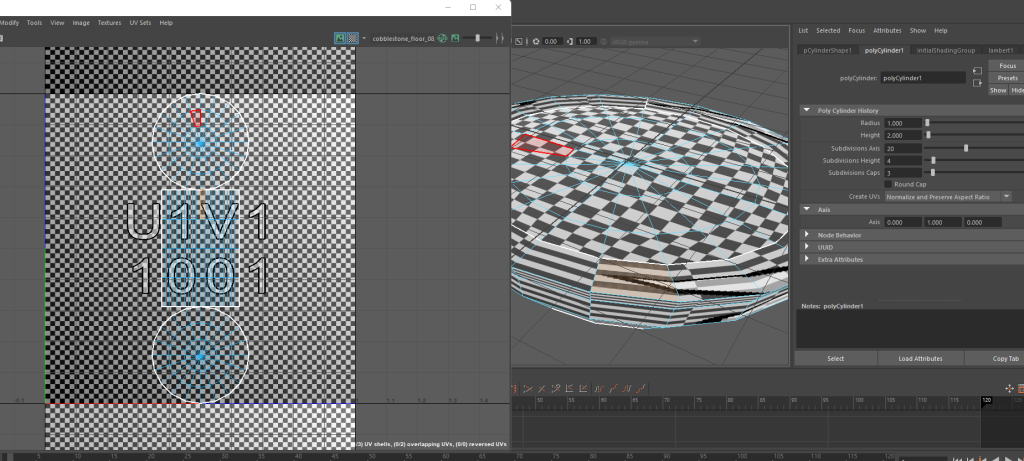Open the sRGB gamma color space dropdown
Image resolution: width=1024 pixels, height=461 pixels.
(650, 41)
